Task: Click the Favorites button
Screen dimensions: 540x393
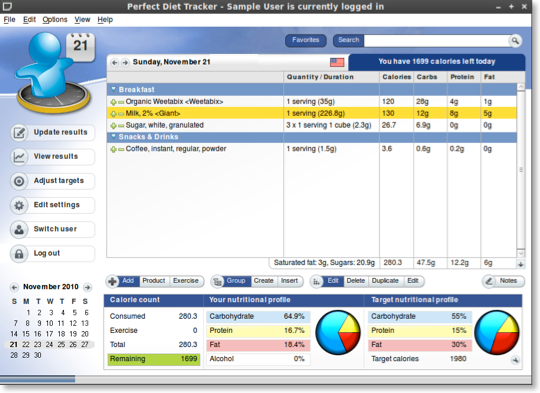Action: (305, 40)
